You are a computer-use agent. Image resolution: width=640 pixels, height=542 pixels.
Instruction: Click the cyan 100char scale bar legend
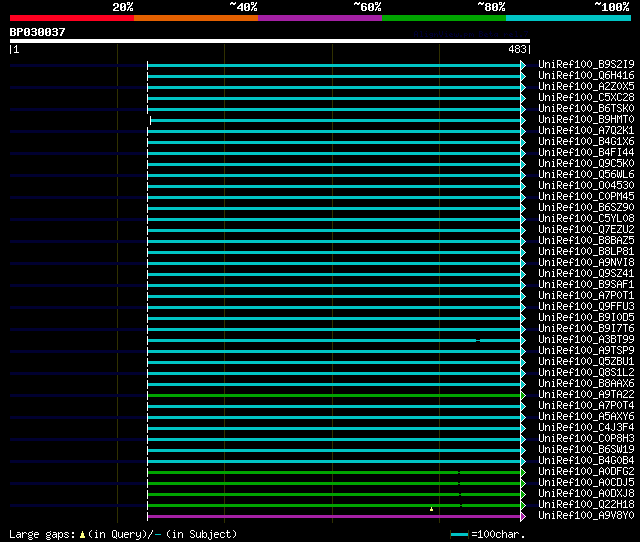pyautogui.click(x=459, y=534)
